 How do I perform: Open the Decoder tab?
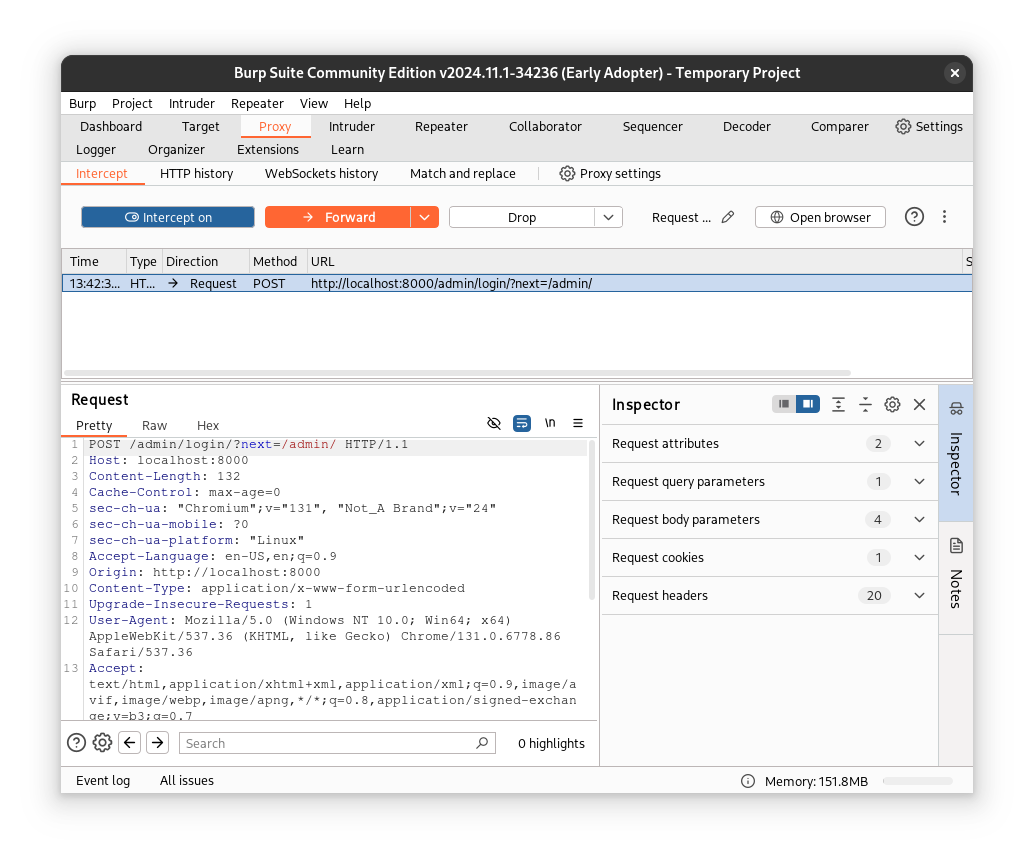click(x=746, y=127)
